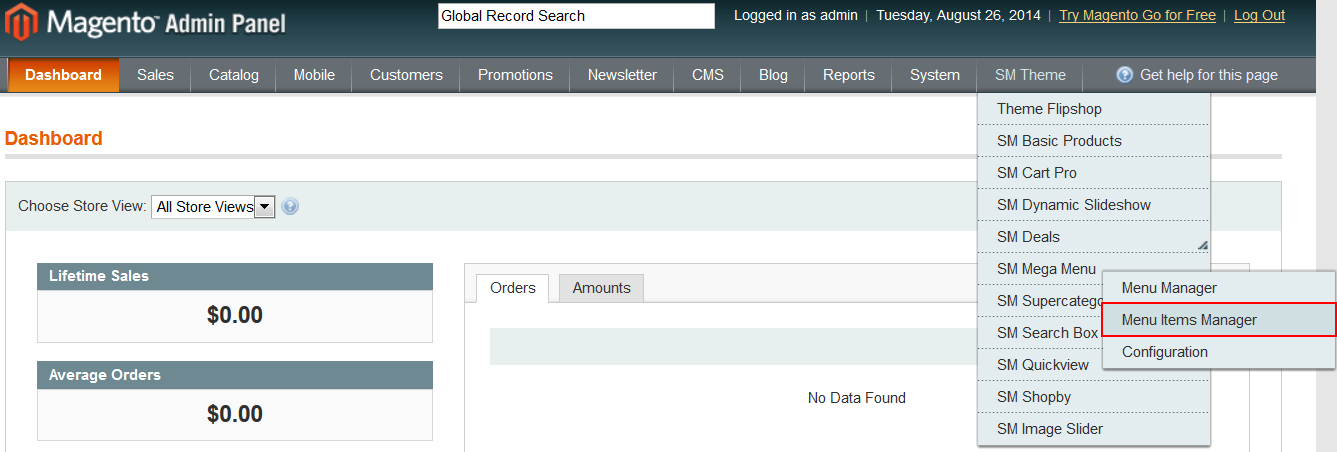This screenshot has width=1337, height=452.
Task: Open the Reports menu
Action: 849,75
